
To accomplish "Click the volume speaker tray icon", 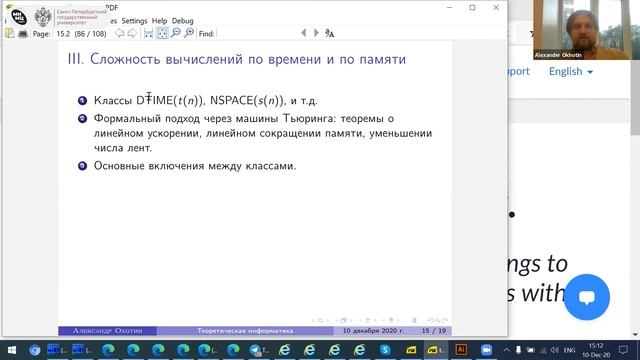I will [555, 350].
